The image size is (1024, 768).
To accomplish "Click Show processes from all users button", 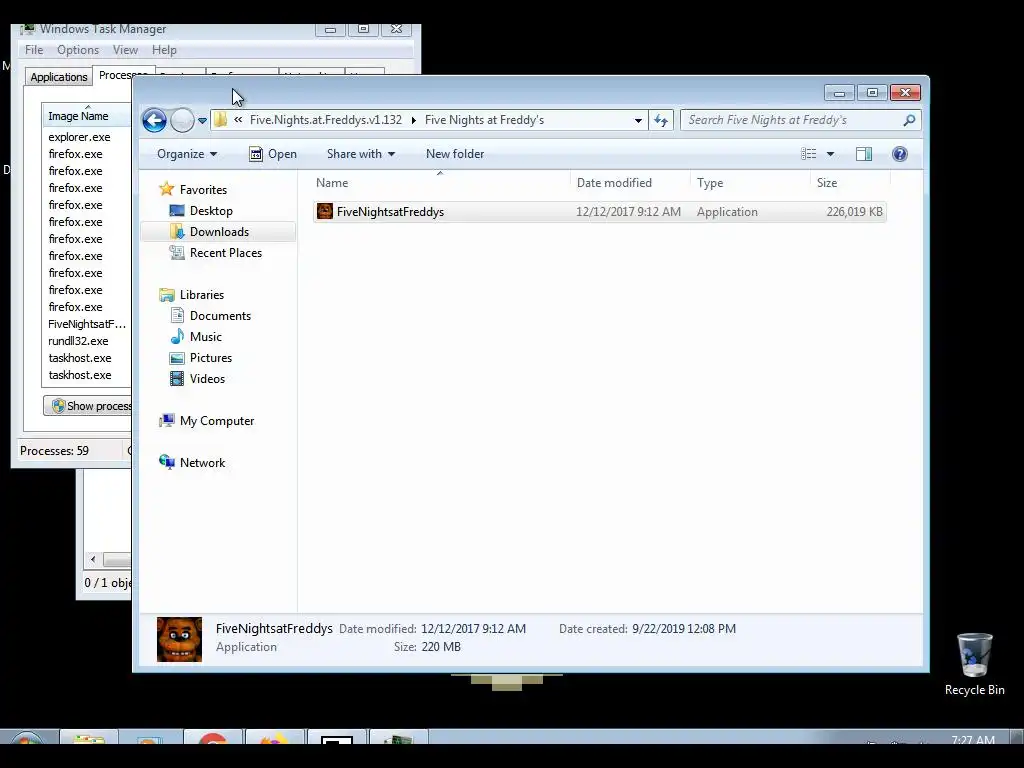I will [88, 406].
